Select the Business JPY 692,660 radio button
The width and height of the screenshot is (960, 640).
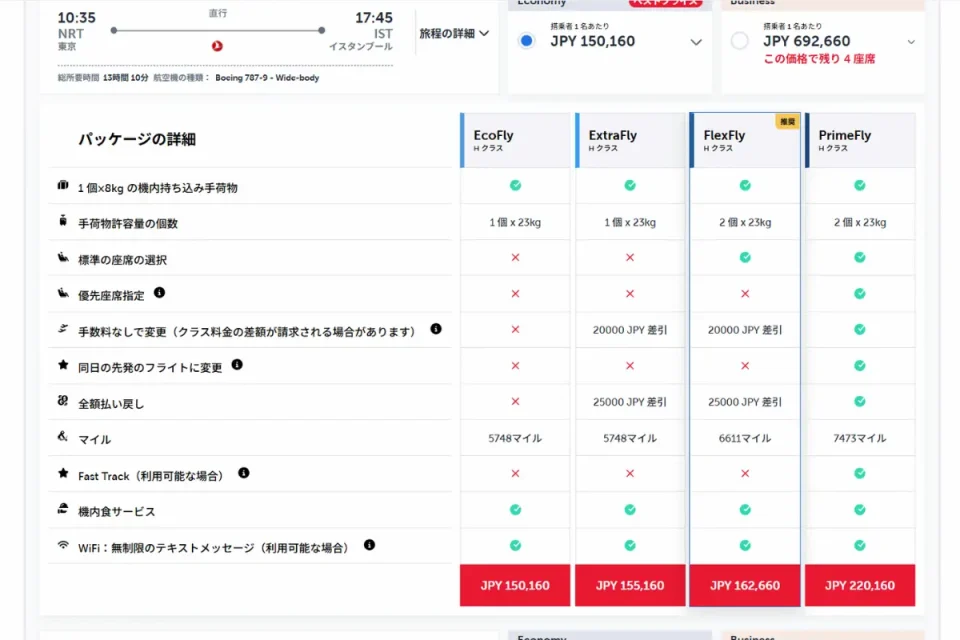tap(739, 41)
